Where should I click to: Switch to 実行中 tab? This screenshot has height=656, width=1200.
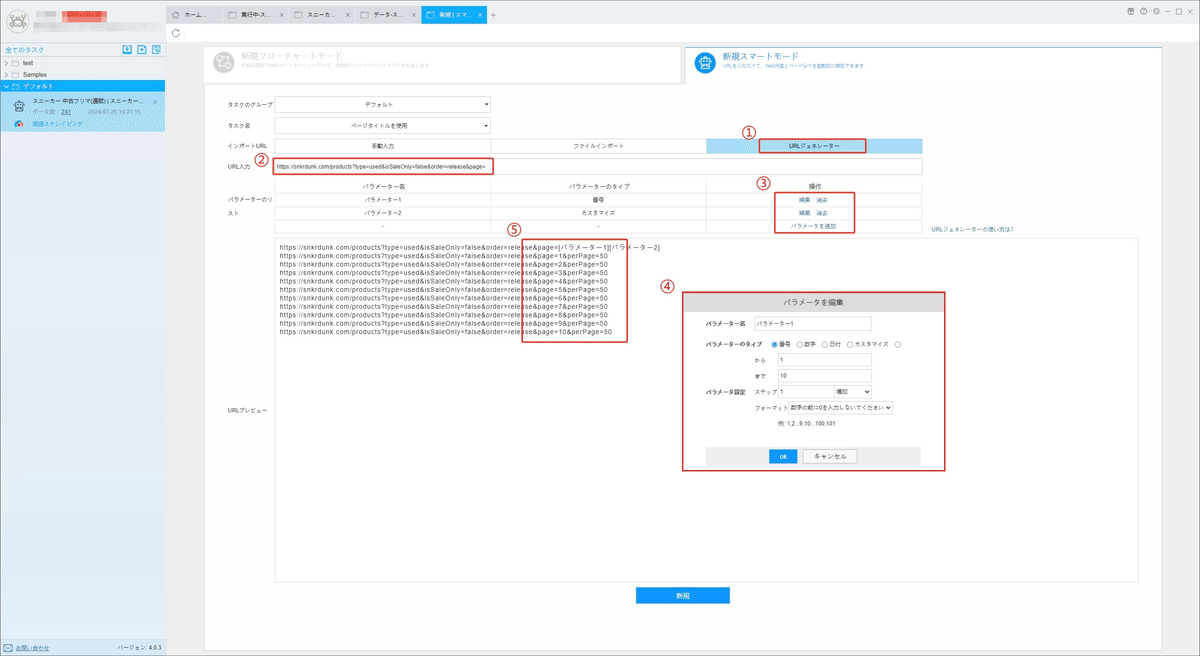coord(254,15)
